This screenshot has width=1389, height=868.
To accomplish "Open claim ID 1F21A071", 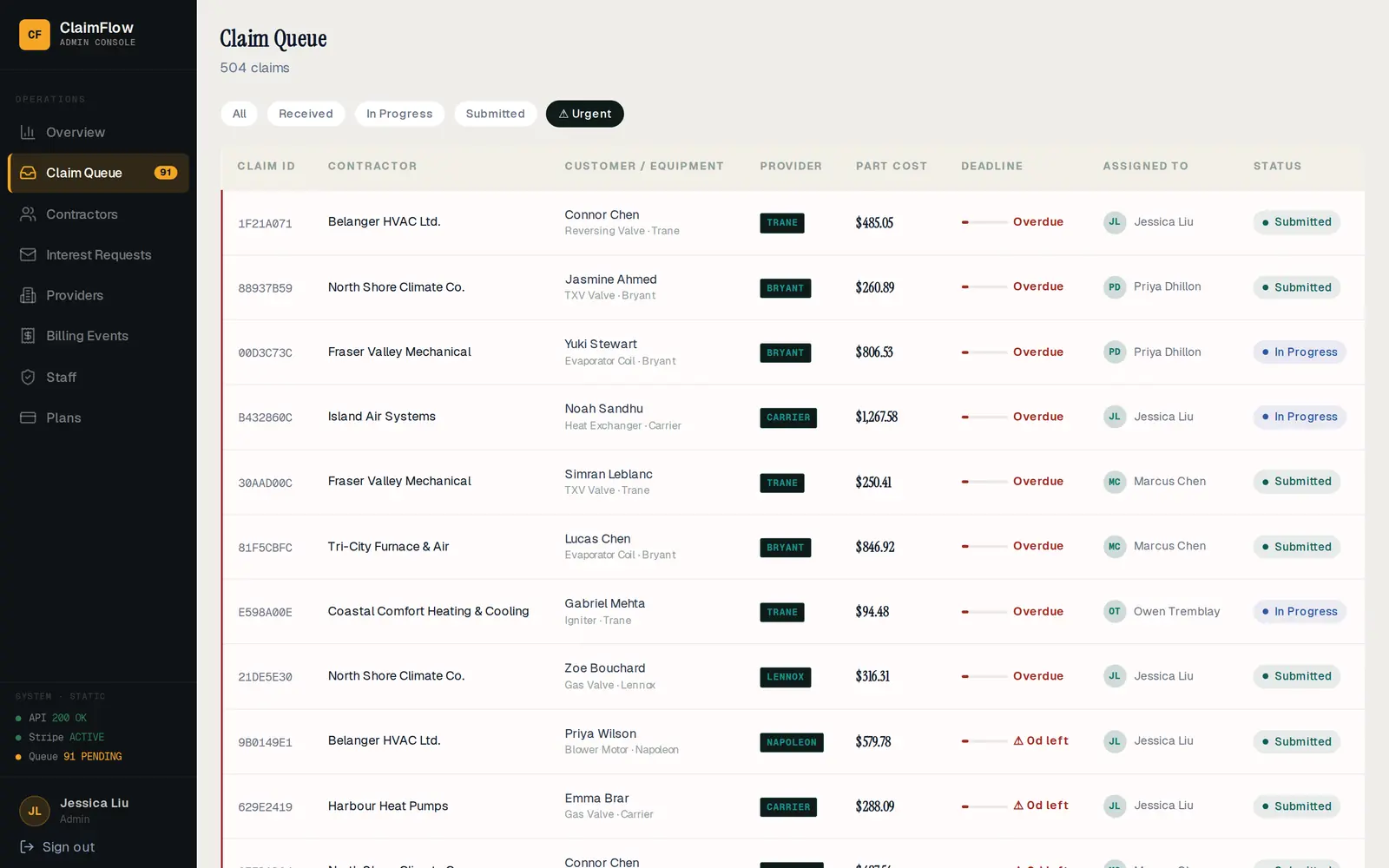I will click(265, 223).
